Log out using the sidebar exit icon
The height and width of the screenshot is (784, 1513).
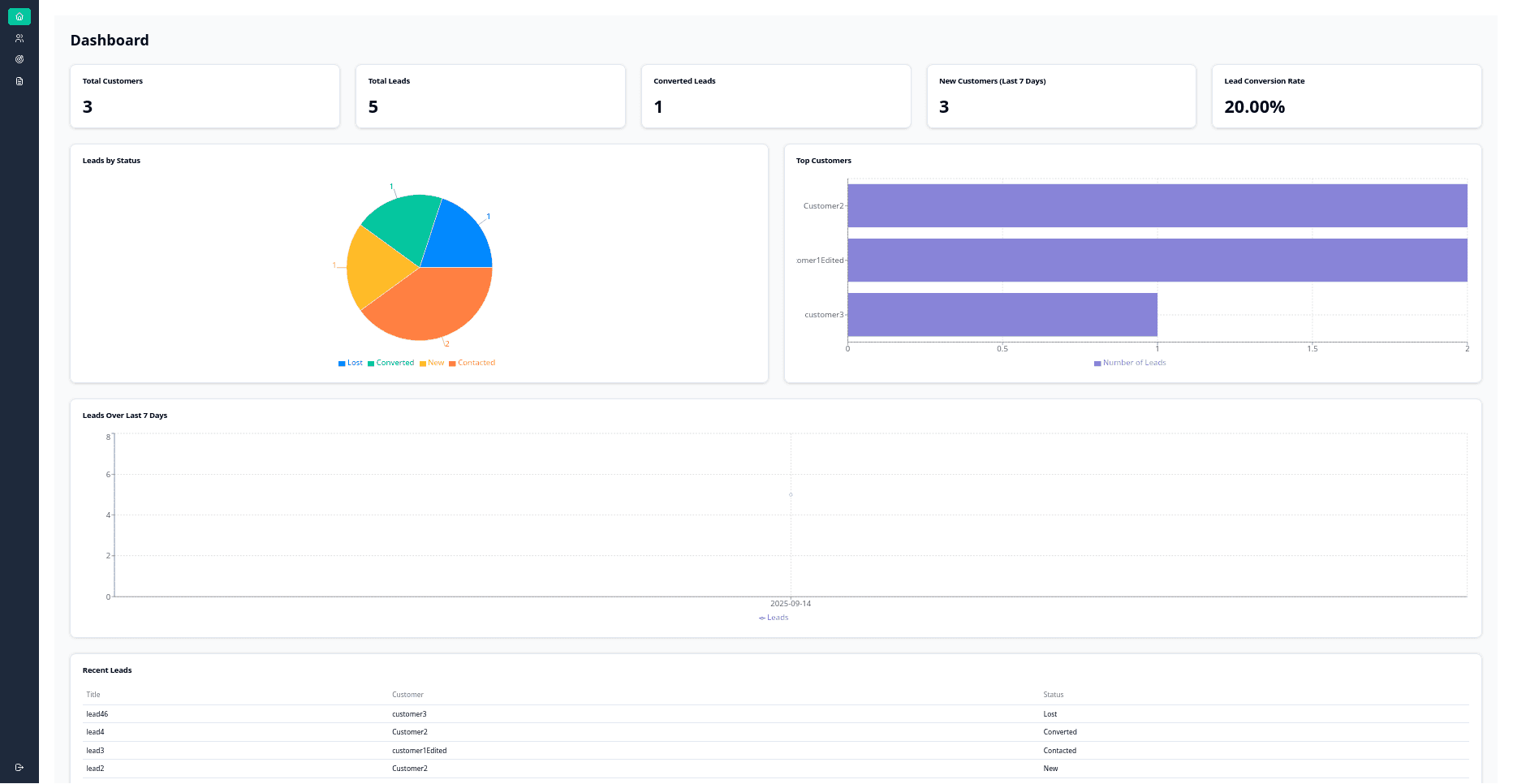[x=19, y=766]
